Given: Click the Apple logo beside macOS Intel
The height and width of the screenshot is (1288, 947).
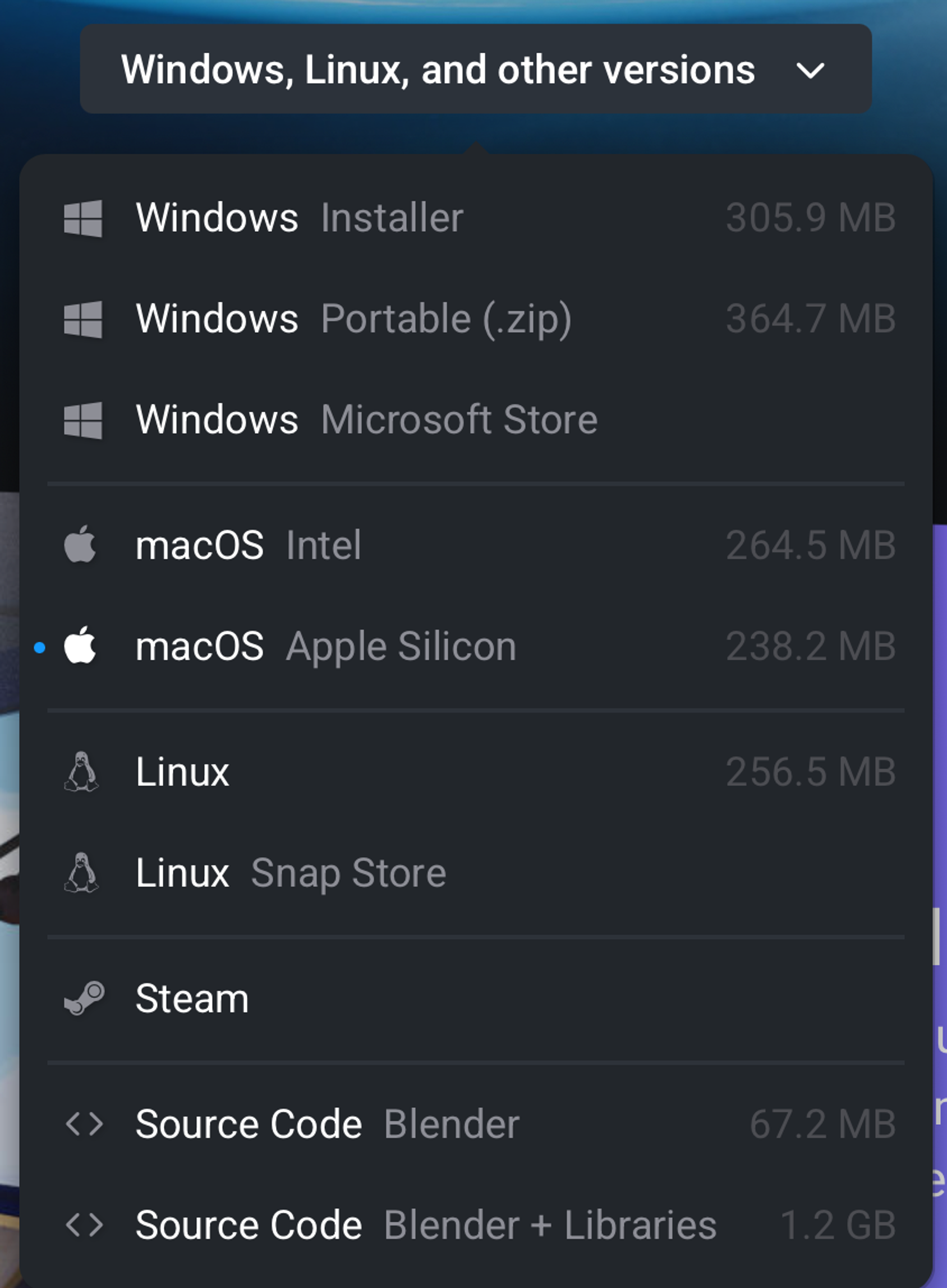Looking at the screenshot, I should (80, 544).
